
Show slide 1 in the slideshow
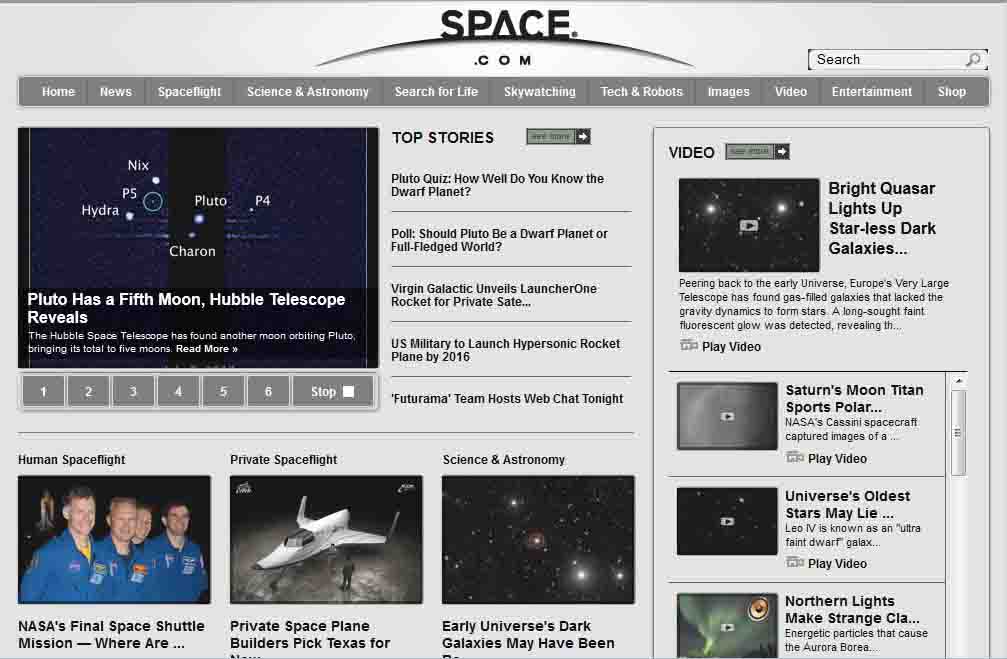click(44, 392)
